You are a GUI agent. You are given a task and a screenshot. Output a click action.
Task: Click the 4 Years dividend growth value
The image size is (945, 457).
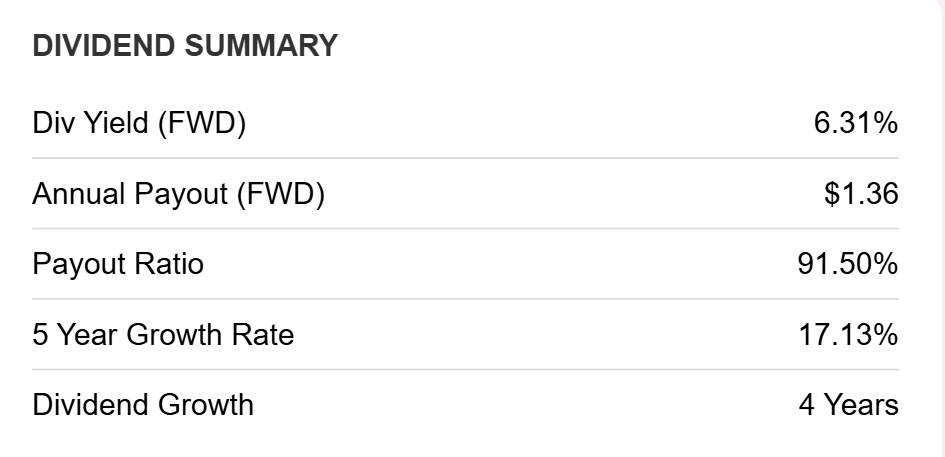849,405
